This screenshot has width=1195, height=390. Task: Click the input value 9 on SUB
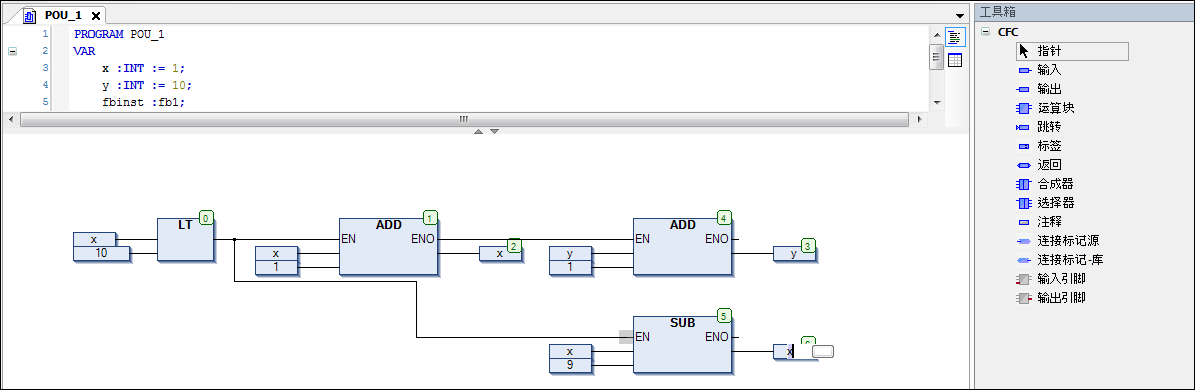(570, 365)
